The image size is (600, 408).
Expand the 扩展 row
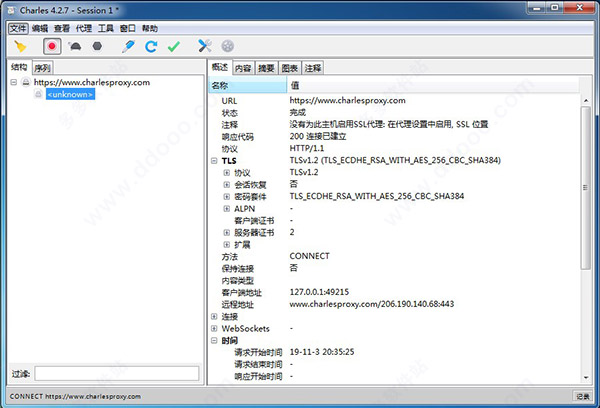tap(227, 245)
